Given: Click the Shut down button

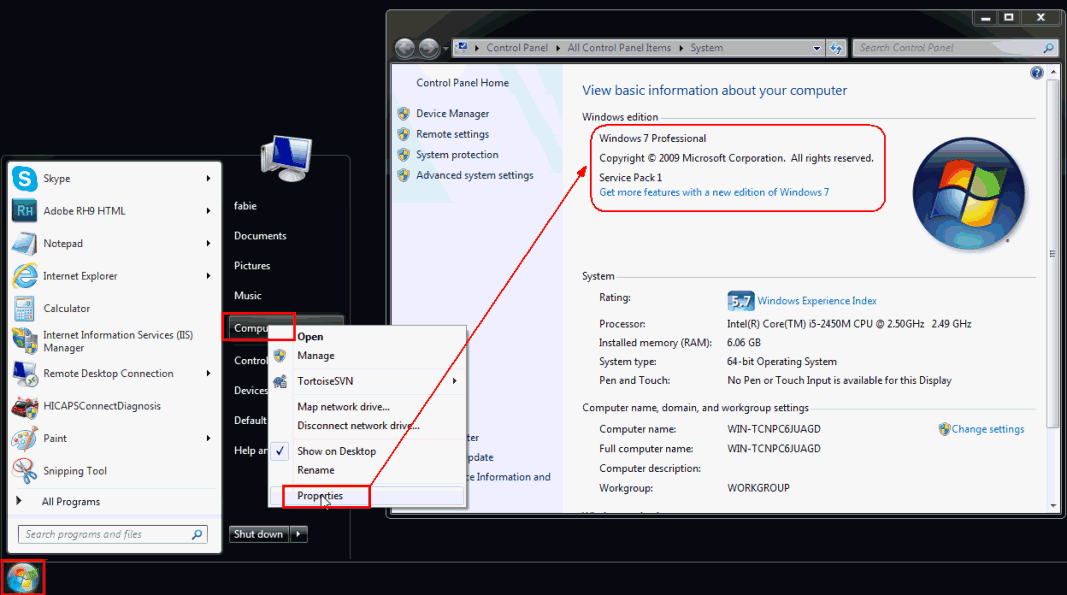Looking at the screenshot, I should [258, 534].
